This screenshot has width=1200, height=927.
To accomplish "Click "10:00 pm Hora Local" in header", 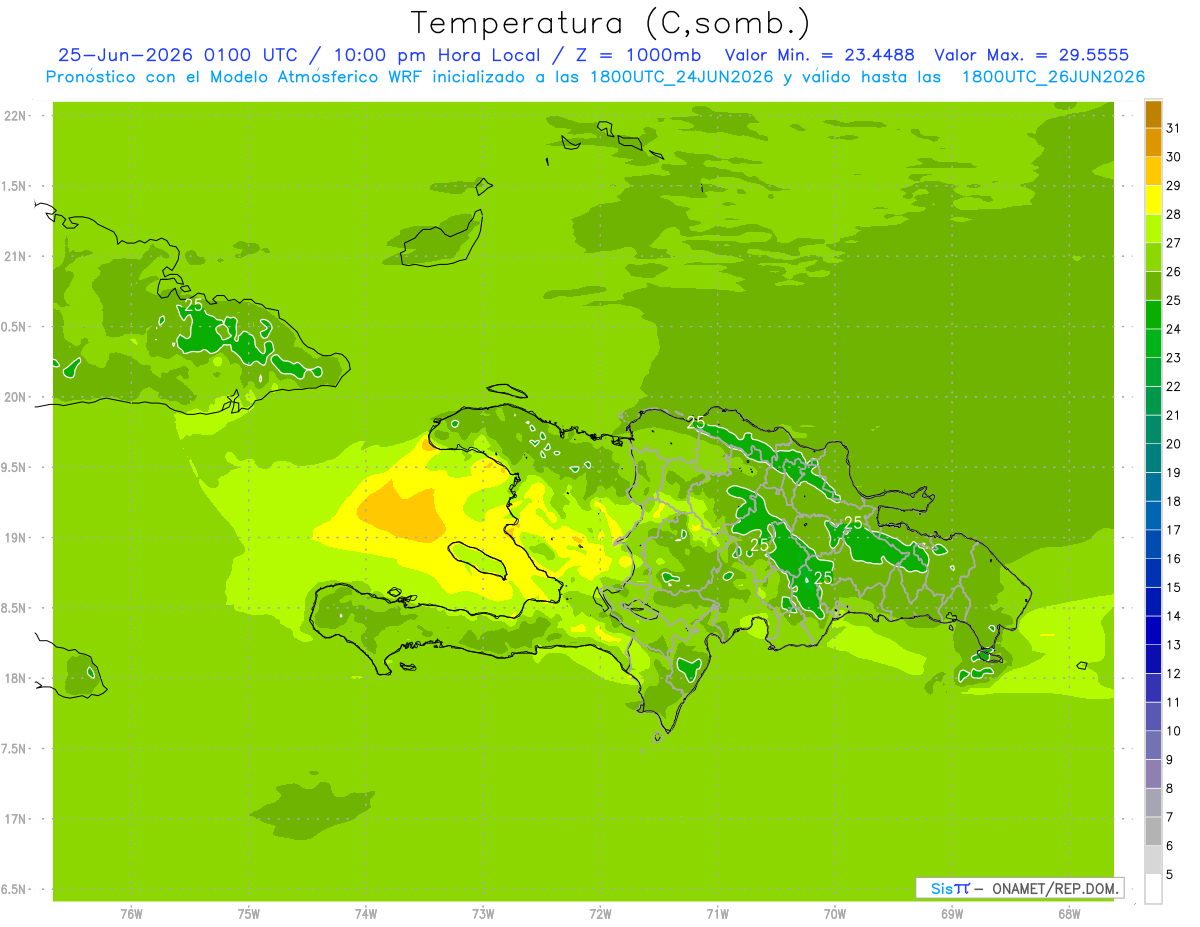I will [x=434, y=55].
